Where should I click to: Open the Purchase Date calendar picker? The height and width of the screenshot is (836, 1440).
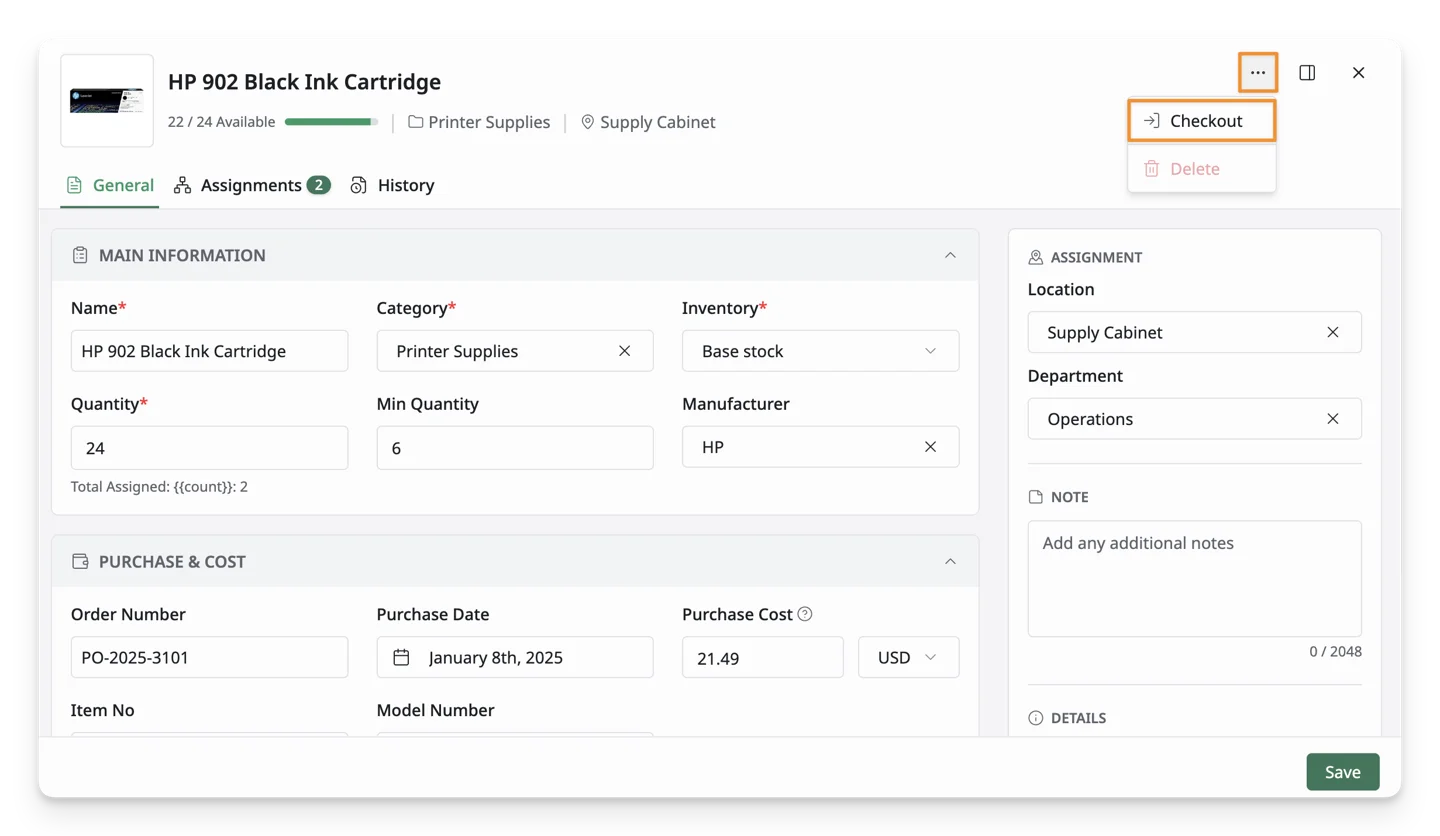402,657
